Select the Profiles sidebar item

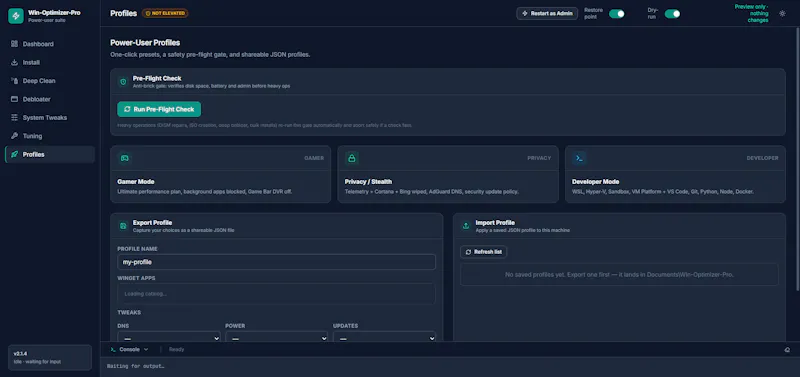50,154
